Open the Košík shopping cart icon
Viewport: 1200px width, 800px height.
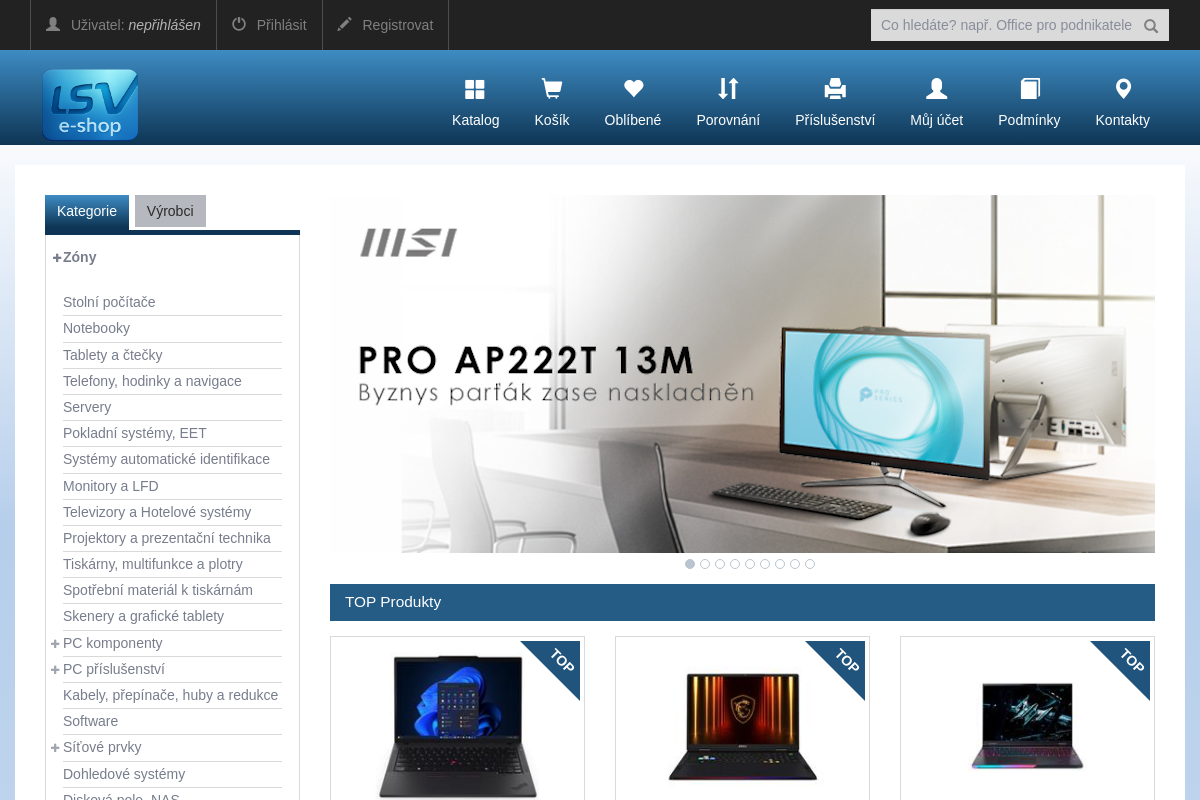click(552, 89)
